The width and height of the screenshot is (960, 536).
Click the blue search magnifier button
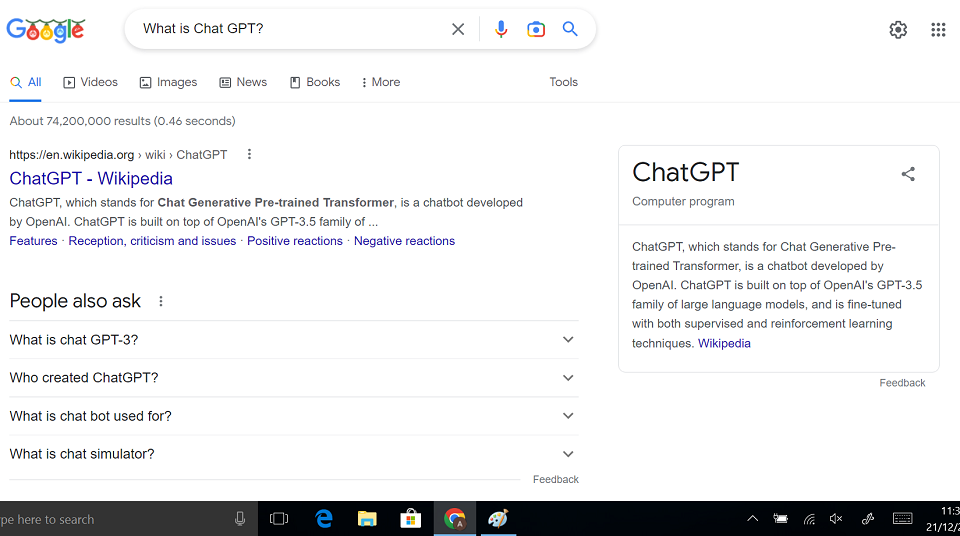tap(570, 29)
